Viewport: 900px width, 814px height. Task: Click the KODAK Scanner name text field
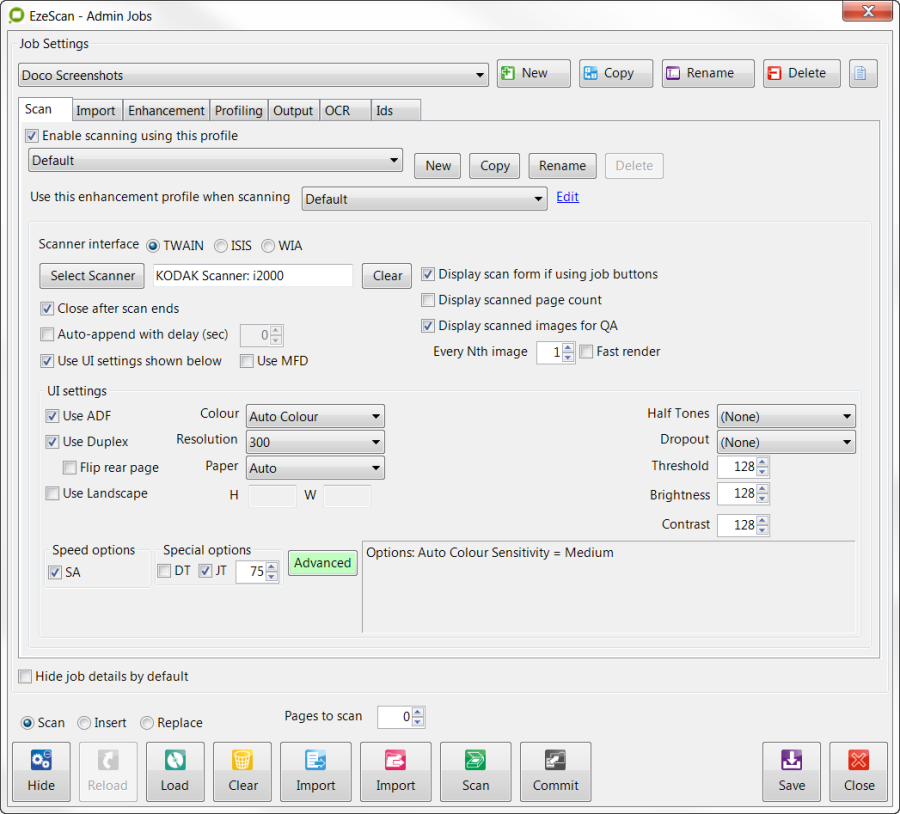[x=251, y=276]
